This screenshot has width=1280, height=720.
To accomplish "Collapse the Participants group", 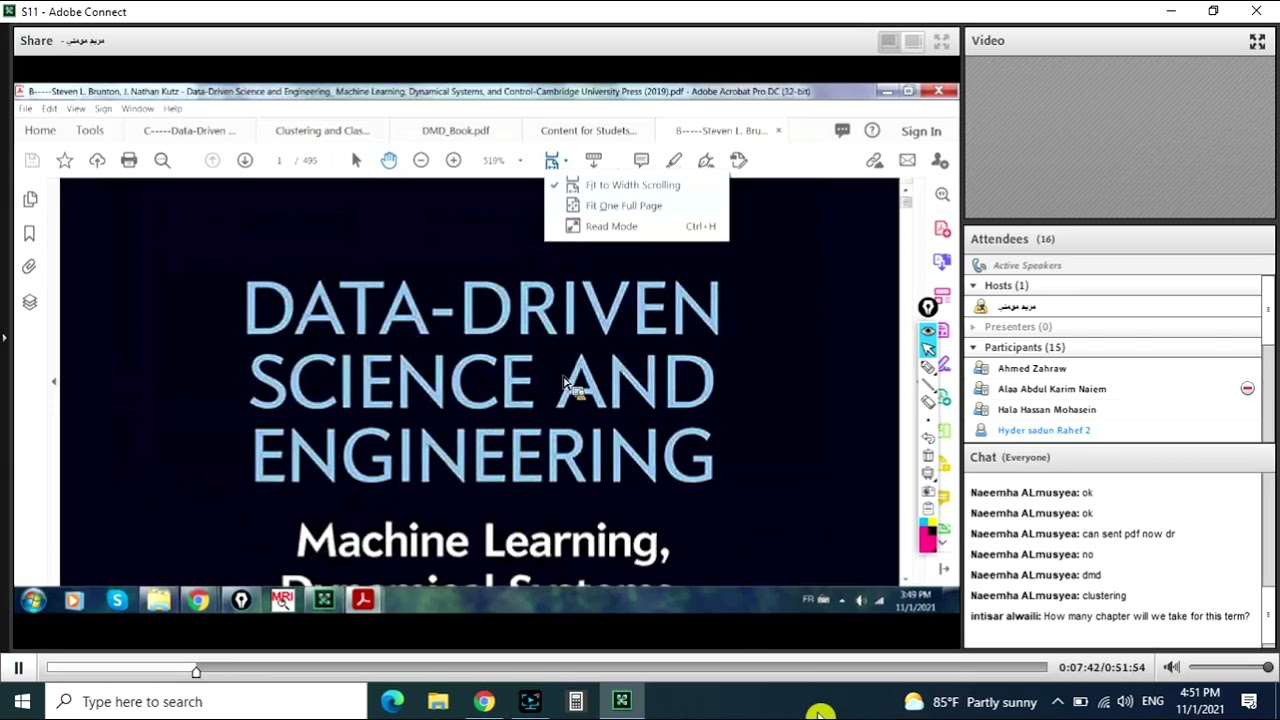I will click(x=973, y=347).
